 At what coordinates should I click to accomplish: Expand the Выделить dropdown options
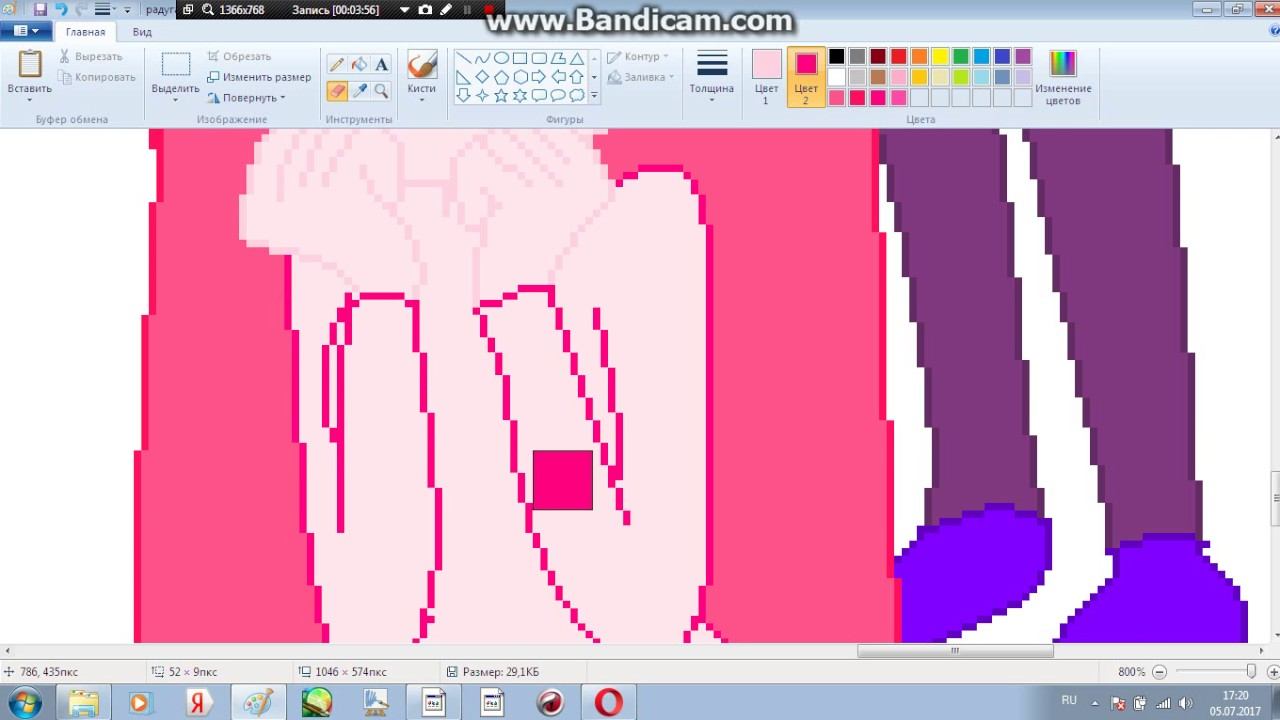[x=176, y=99]
